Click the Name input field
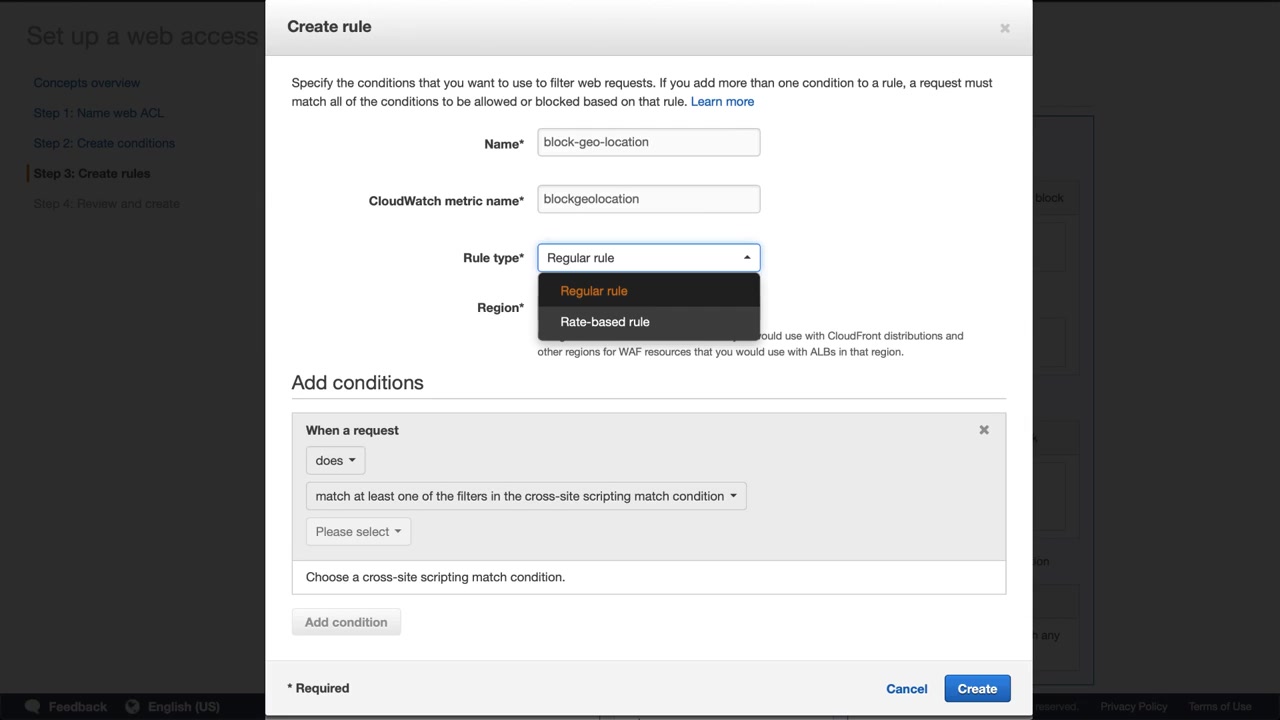This screenshot has height=720, width=1280. 648,142
